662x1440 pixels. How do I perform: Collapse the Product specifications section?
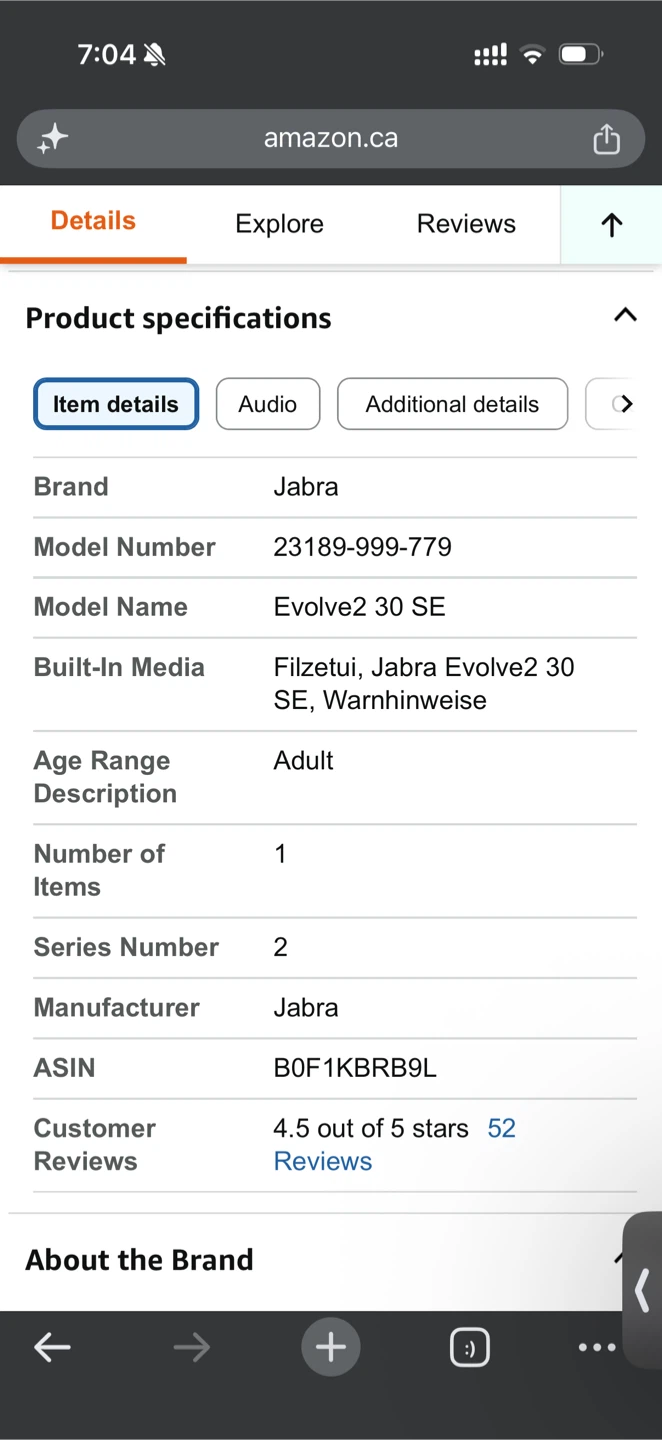tap(625, 316)
